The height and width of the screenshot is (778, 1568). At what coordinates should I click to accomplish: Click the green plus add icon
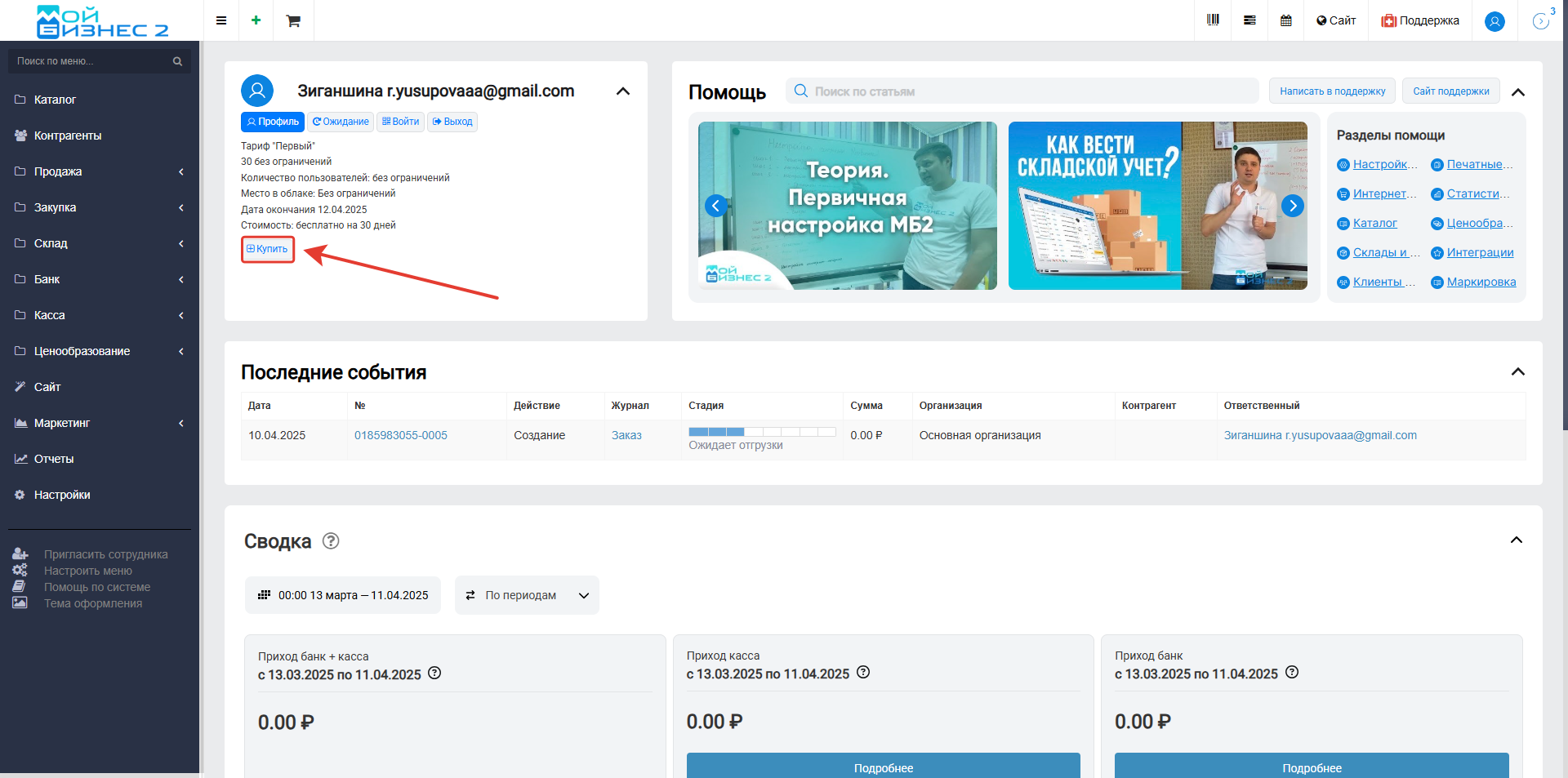[x=256, y=20]
